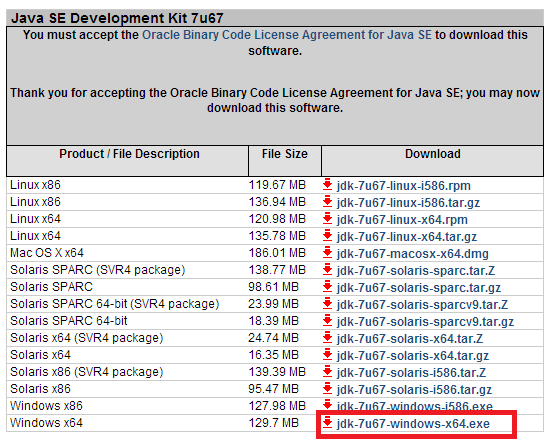This screenshot has width=550, height=442.
Task: Click download arrow icon for jdk-7u67-solaris-i586.tar.Z
Action: [x=327, y=371]
